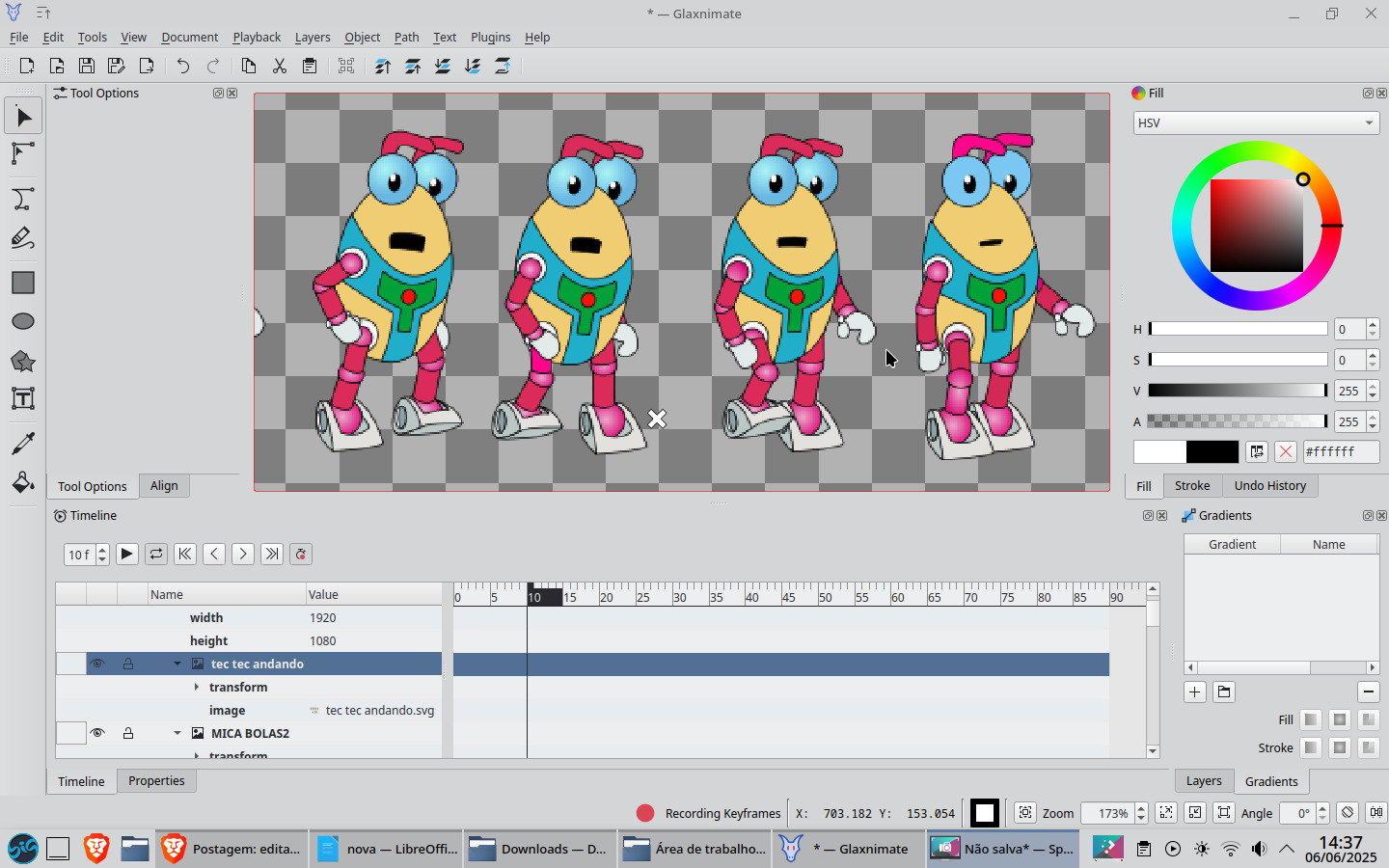This screenshot has height=868, width=1389.
Task: Click the export file toolbar icon
Action: point(147,66)
